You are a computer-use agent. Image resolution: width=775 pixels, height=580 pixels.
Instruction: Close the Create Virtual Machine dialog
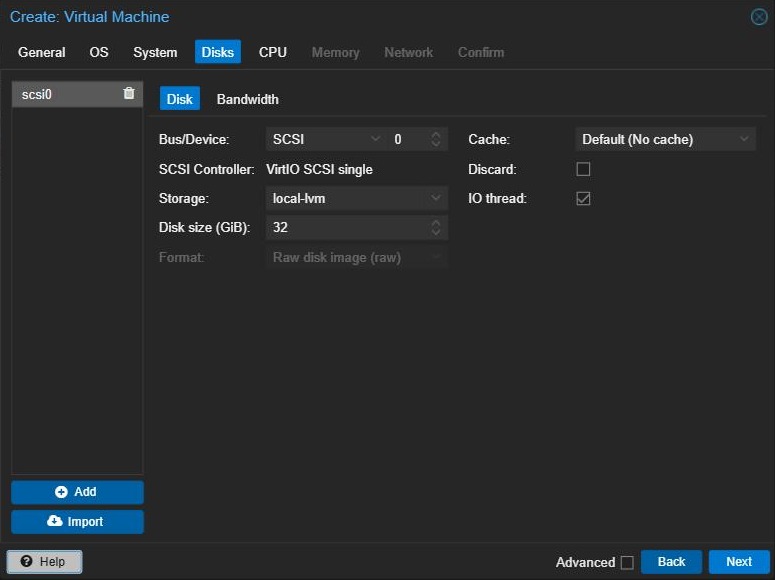[x=759, y=17]
